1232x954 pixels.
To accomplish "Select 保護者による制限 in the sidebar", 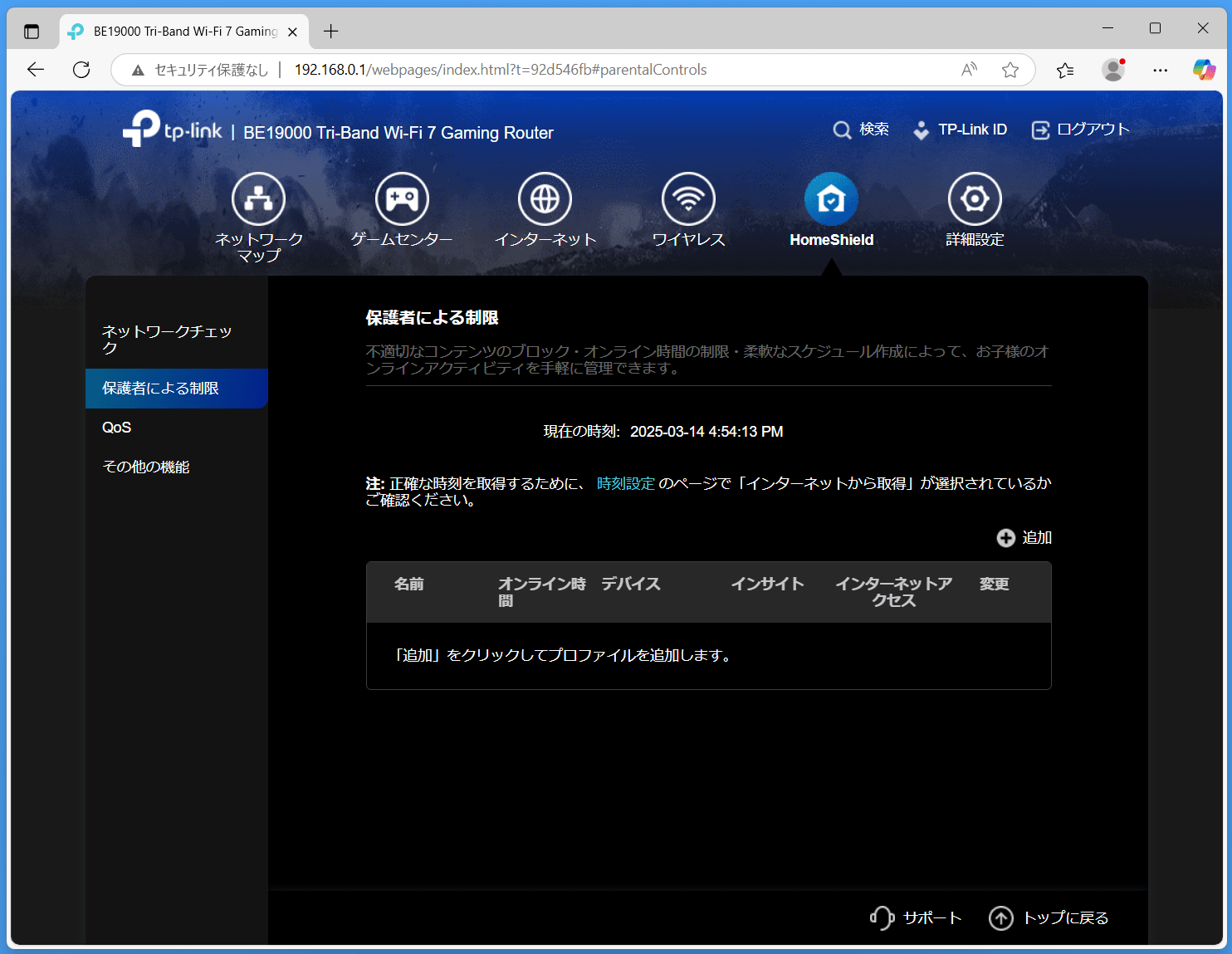I will point(177,389).
